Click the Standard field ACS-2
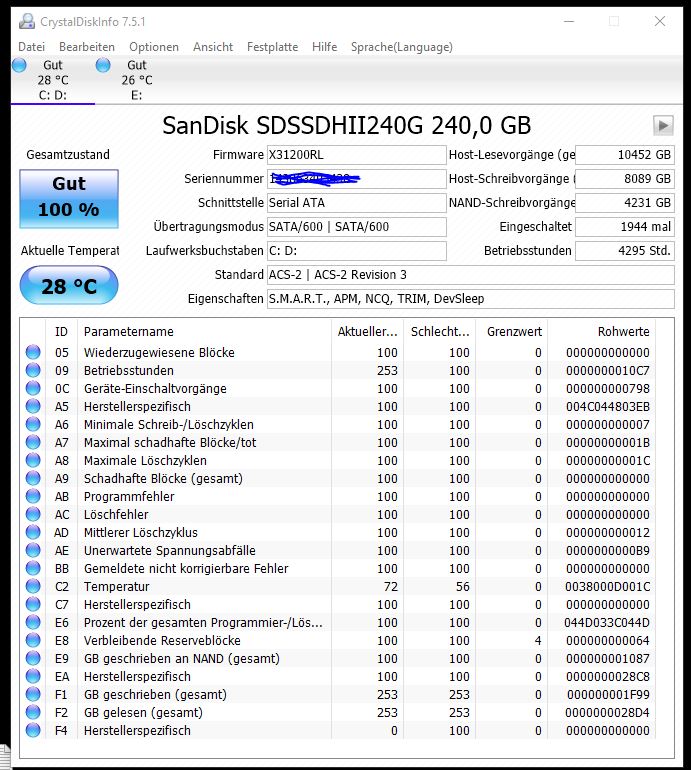The width and height of the screenshot is (691, 770). 470,275
